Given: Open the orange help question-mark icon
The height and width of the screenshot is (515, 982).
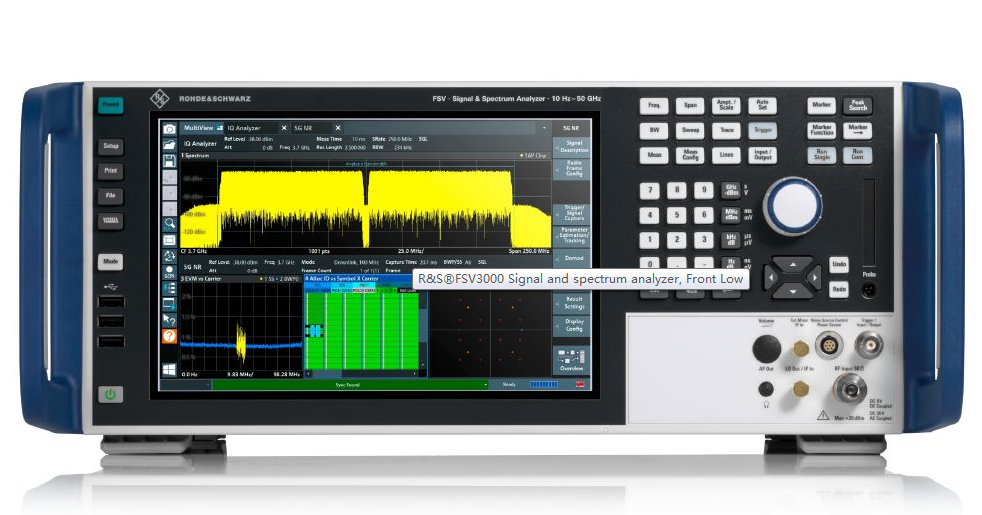Looking at the screenshot, I should [x=169, y=336].
